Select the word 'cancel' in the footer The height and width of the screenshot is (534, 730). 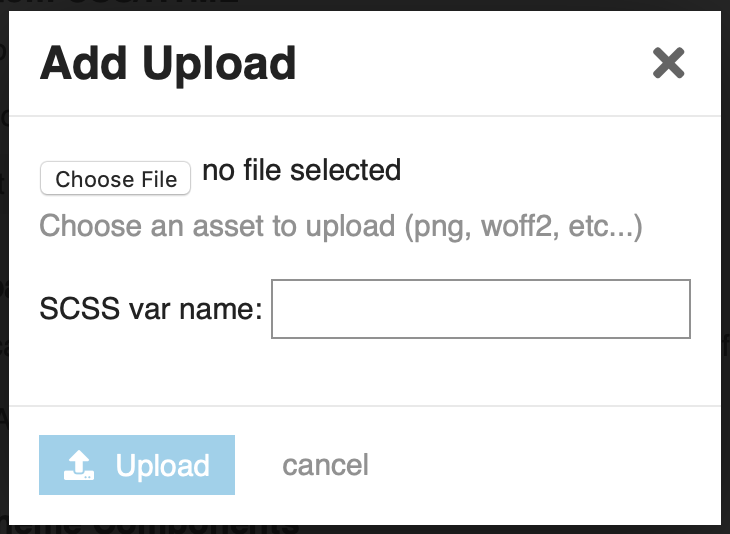(325, 465)
